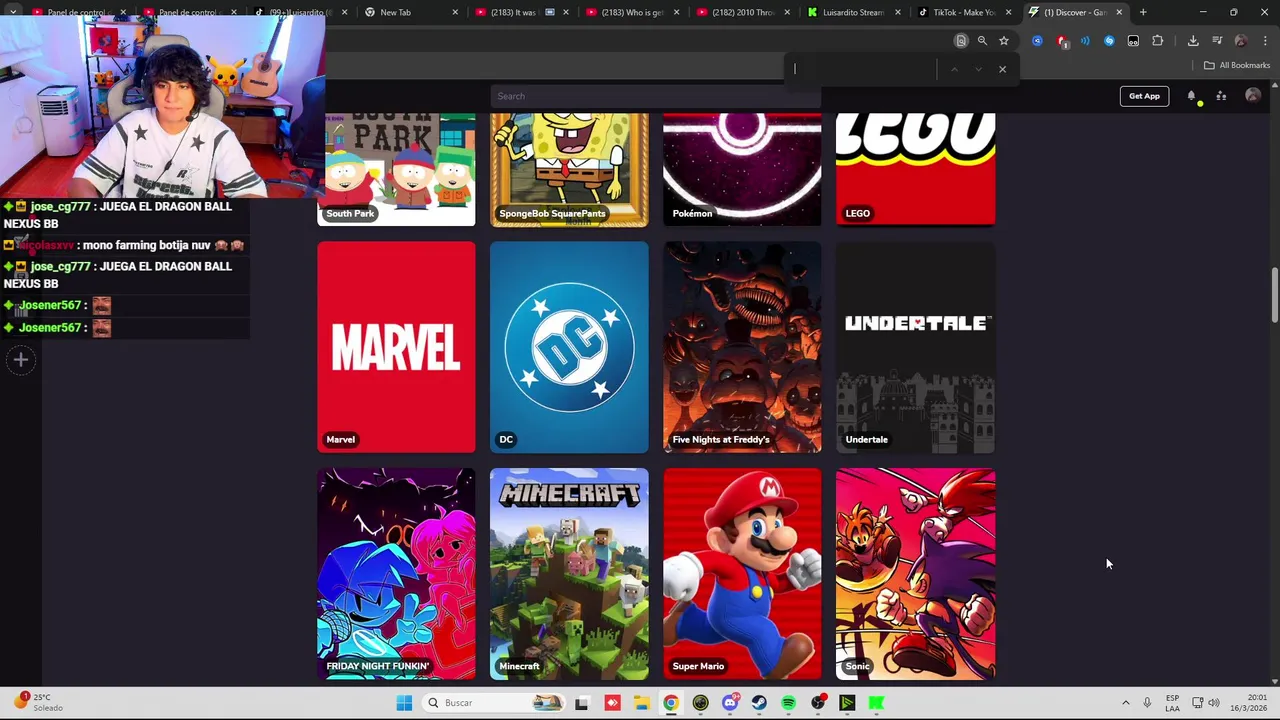Click the plus button below chat overlay
The width and height of the screenshot is (1280, 720).
click(x=20, y=360)
